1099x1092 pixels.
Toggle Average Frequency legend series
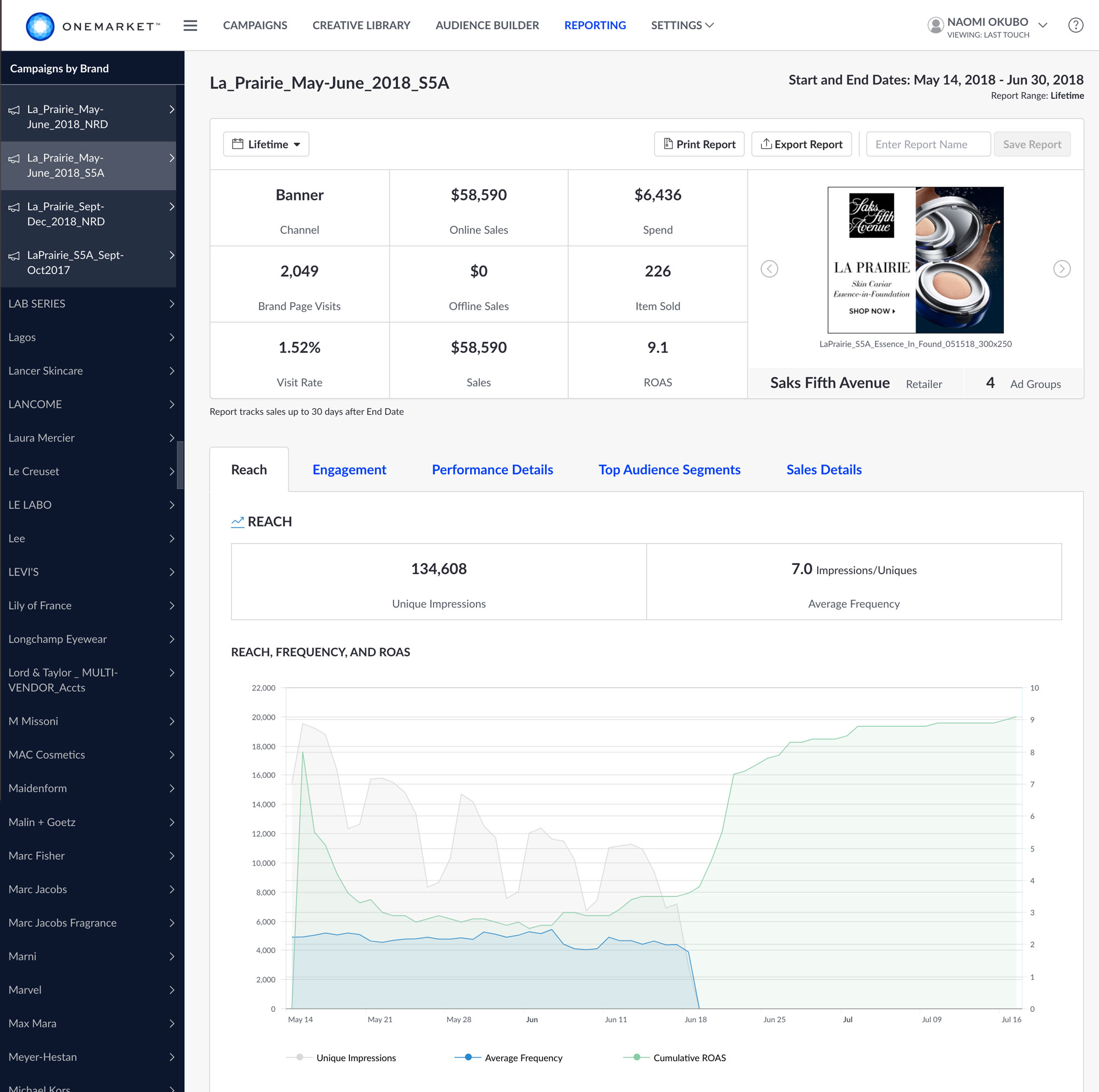(508, 1057)
